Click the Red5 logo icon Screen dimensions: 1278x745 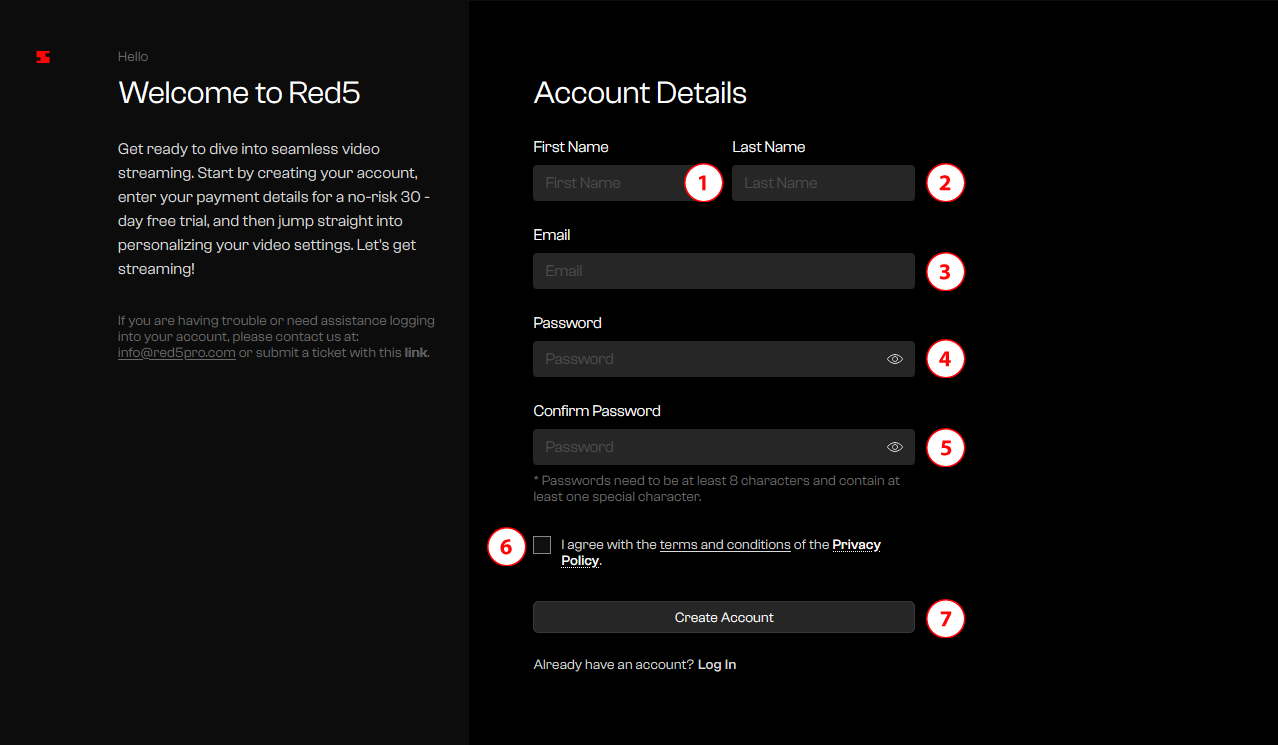(x=43, y=57)
